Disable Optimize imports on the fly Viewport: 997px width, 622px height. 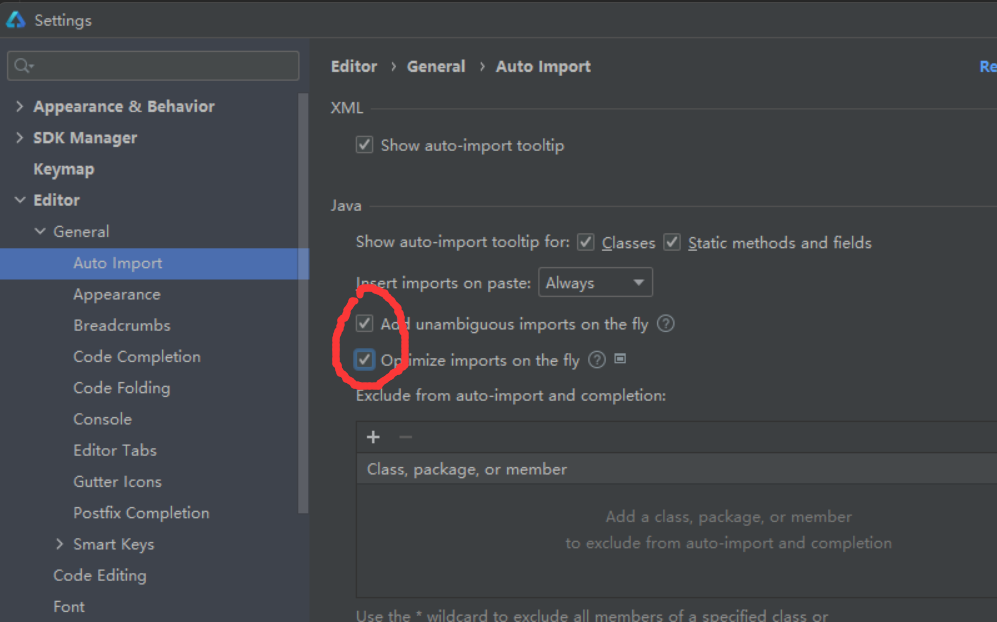pos(365,360)
